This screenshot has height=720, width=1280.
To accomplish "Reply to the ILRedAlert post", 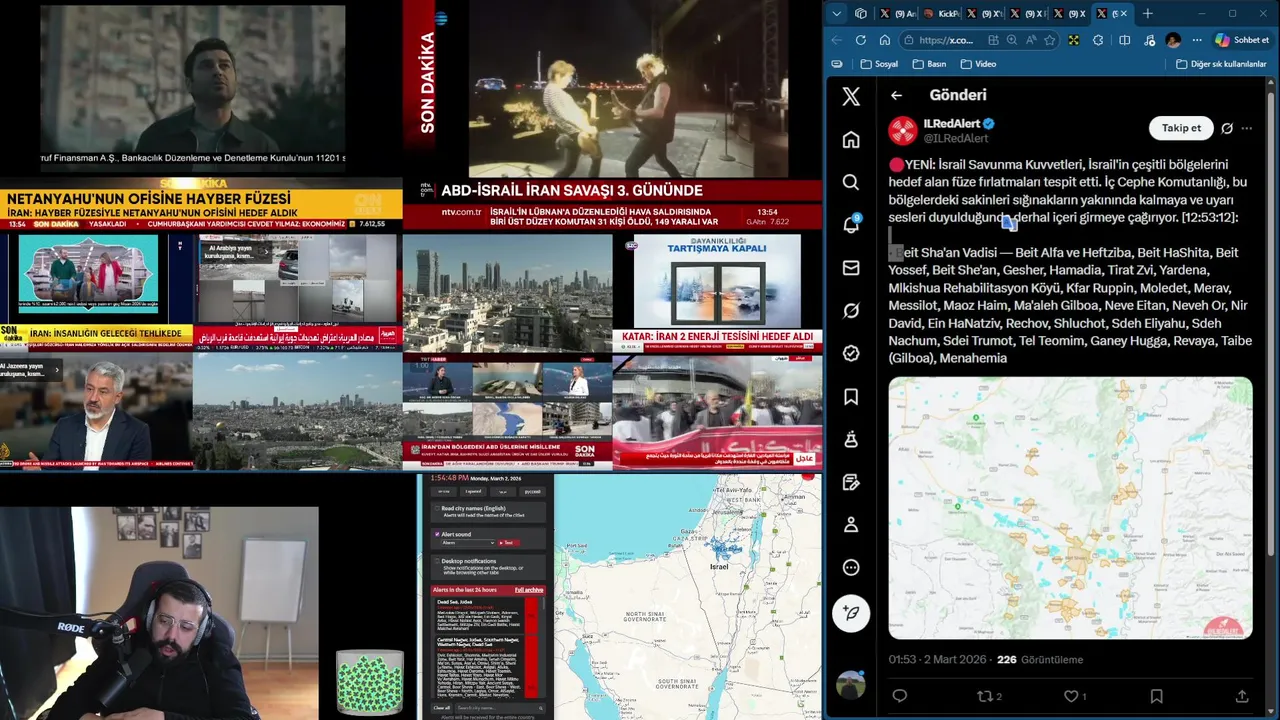I will click(x=899, y=696).
